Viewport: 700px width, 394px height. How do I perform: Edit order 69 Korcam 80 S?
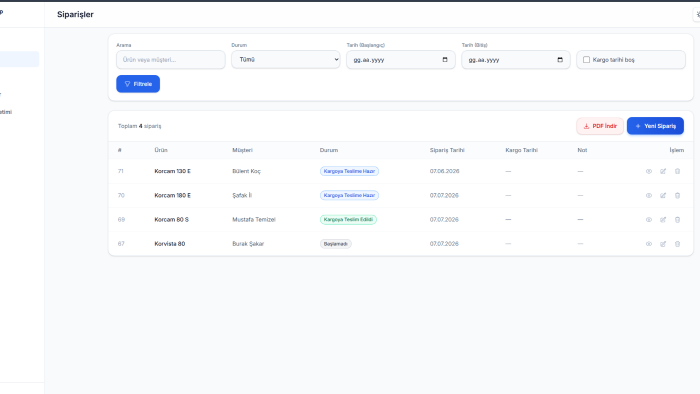click(663, 220)
